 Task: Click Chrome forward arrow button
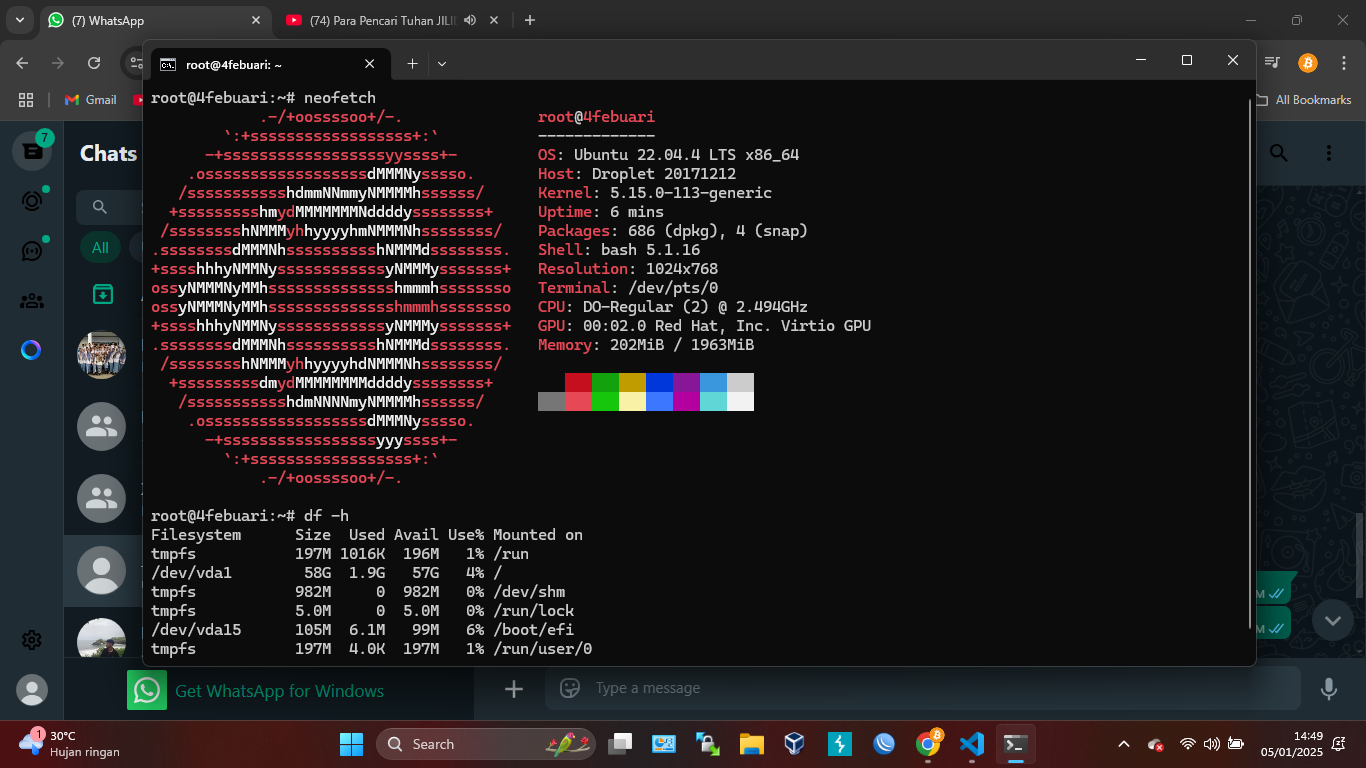(58, 62)
